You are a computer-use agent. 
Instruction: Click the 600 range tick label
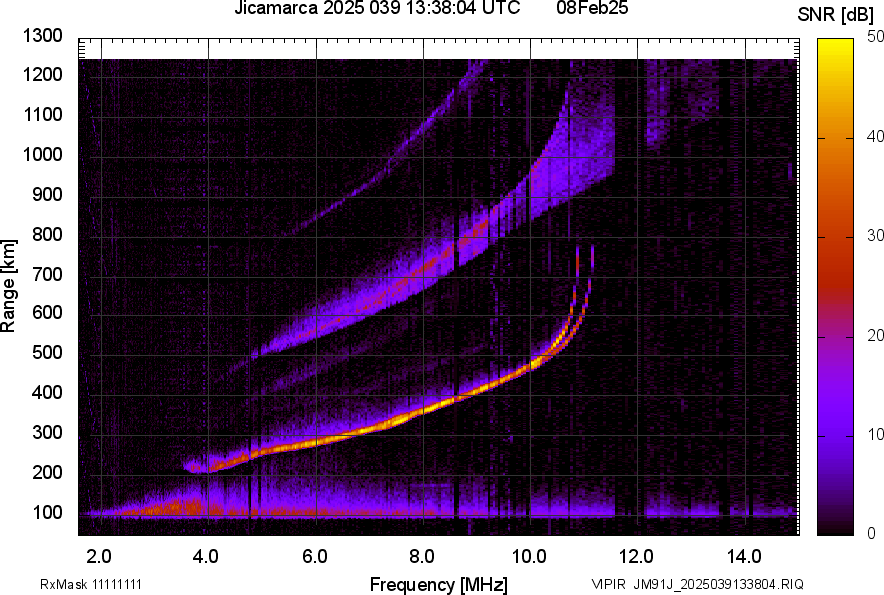[x=47, y=312]
